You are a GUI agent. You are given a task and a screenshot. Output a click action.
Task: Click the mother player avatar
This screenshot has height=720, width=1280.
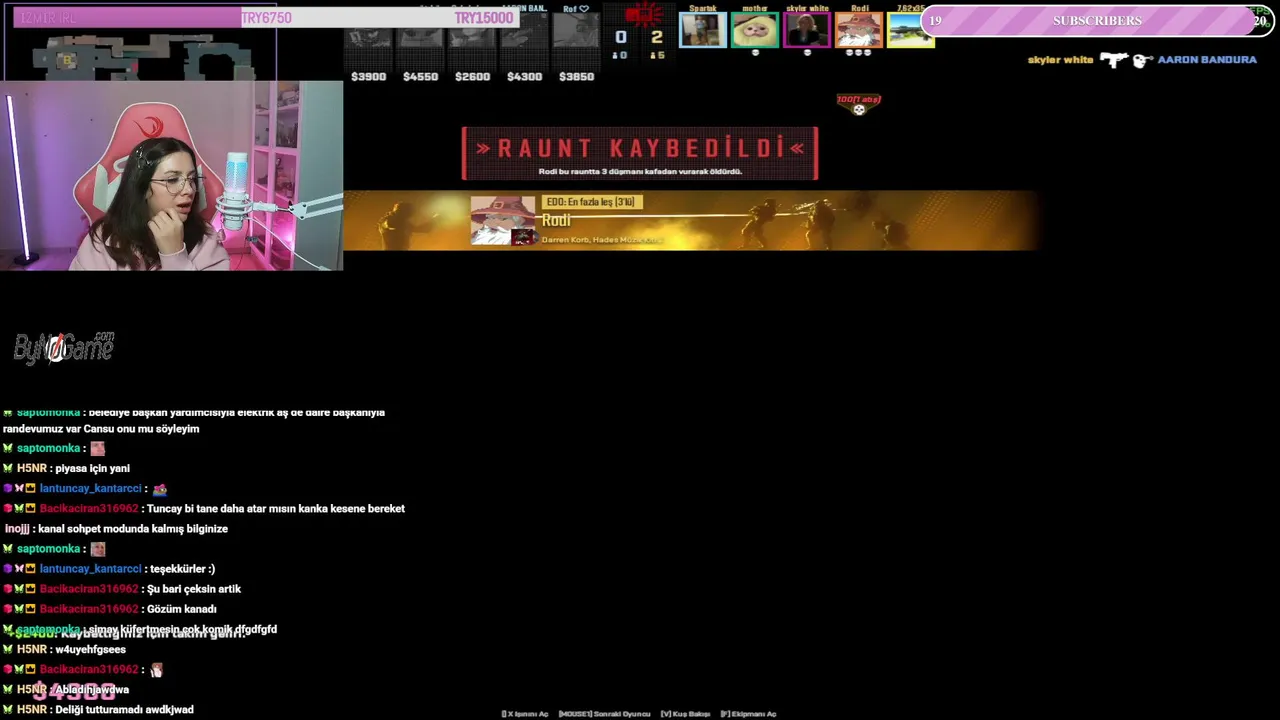tap(755, 30)
